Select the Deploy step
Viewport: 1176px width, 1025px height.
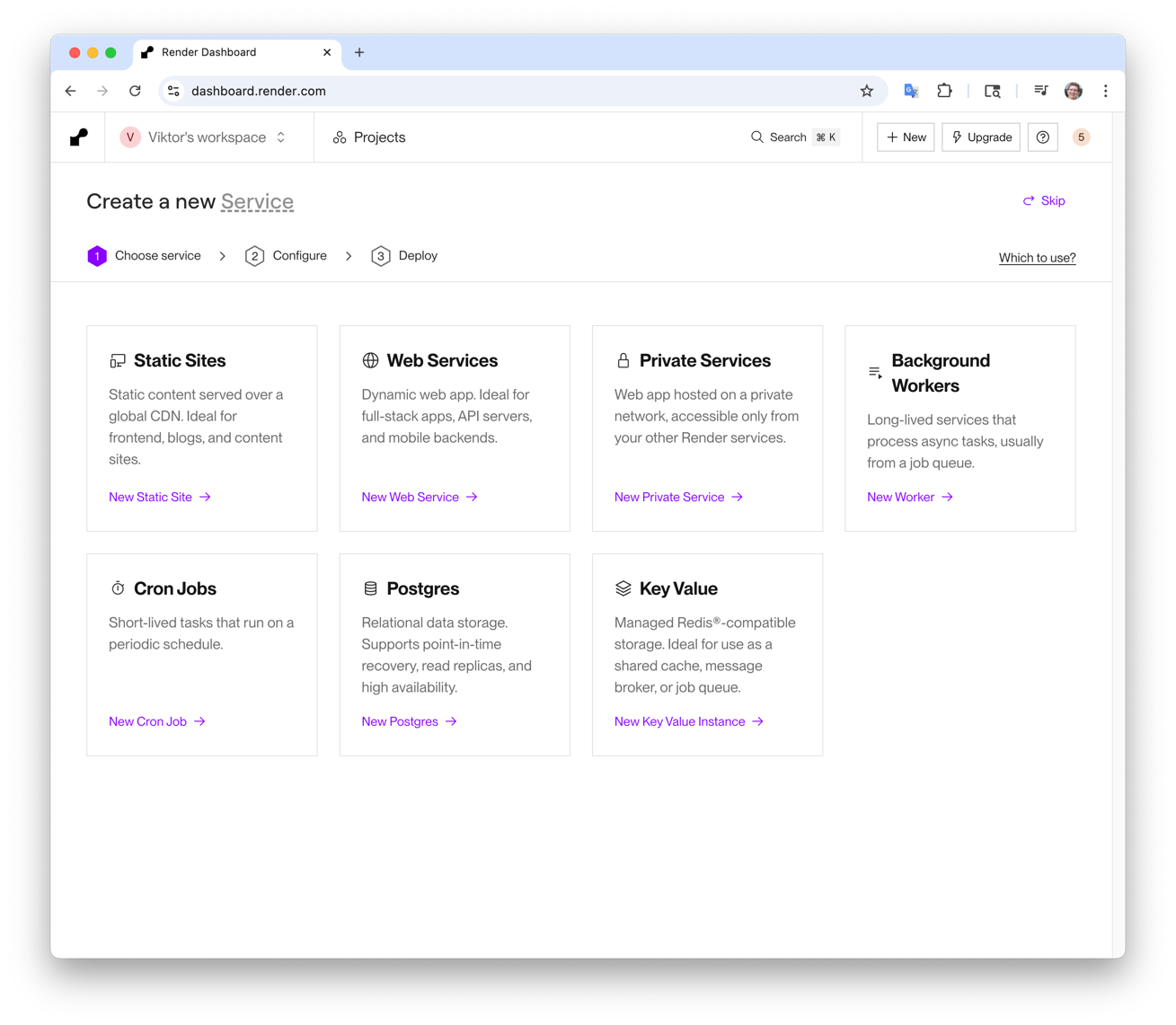(x=405, y=256)
